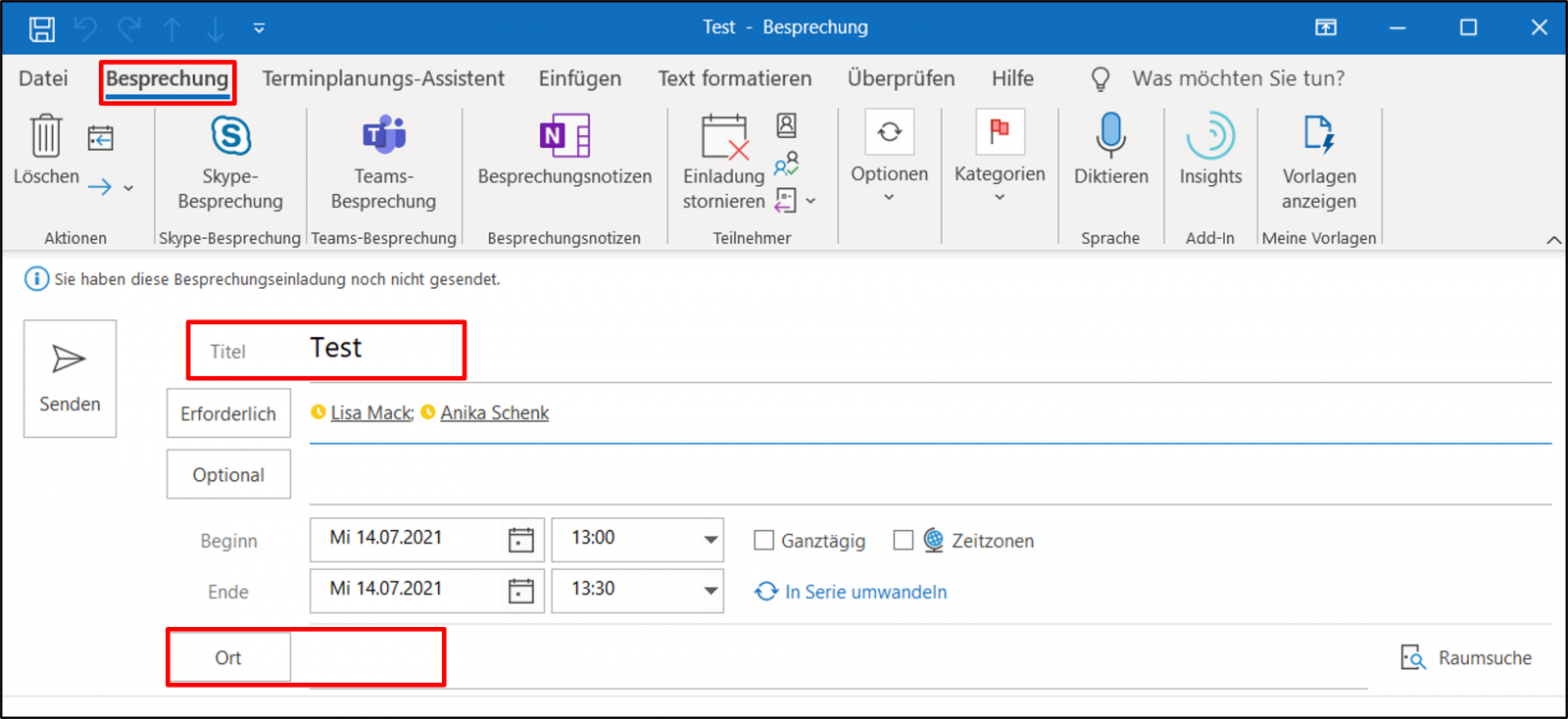Click the Ort button
This screenshot has height=719, width=1568.
click(228, 657)
